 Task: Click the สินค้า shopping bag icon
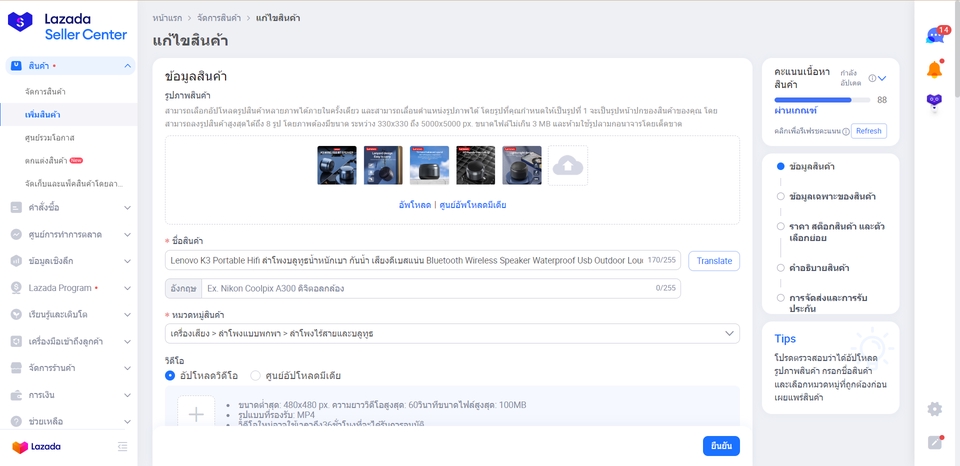(x=17, y=66)
